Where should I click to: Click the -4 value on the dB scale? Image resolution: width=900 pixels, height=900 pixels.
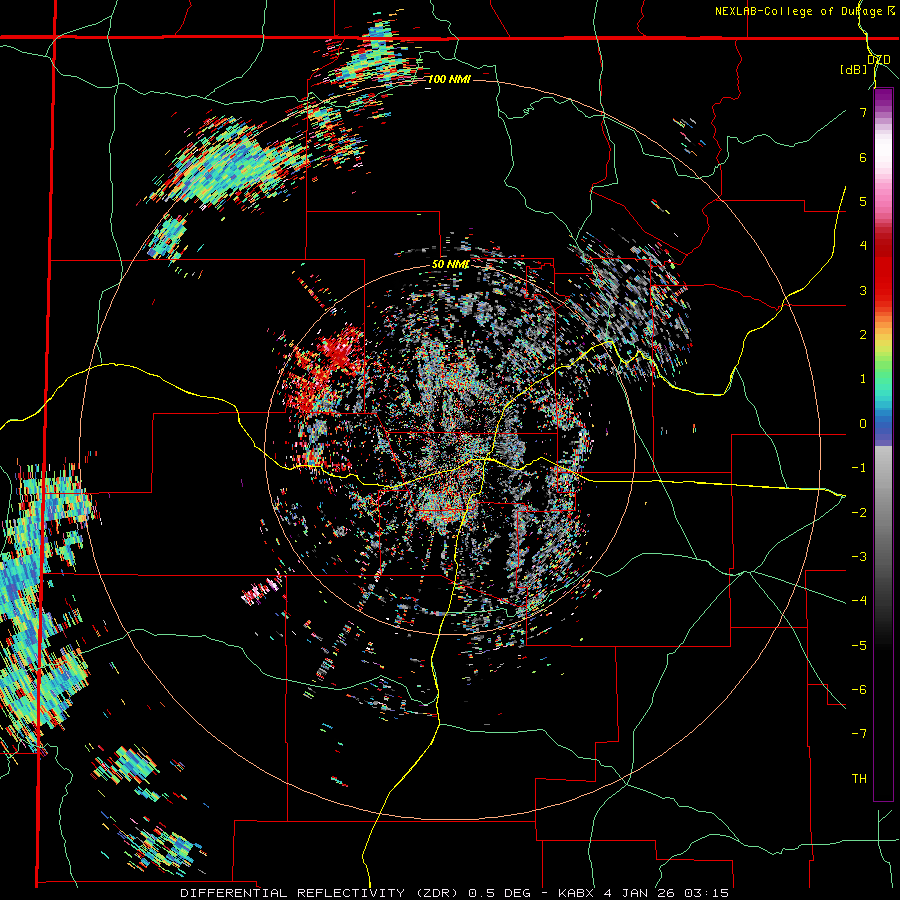859,601
